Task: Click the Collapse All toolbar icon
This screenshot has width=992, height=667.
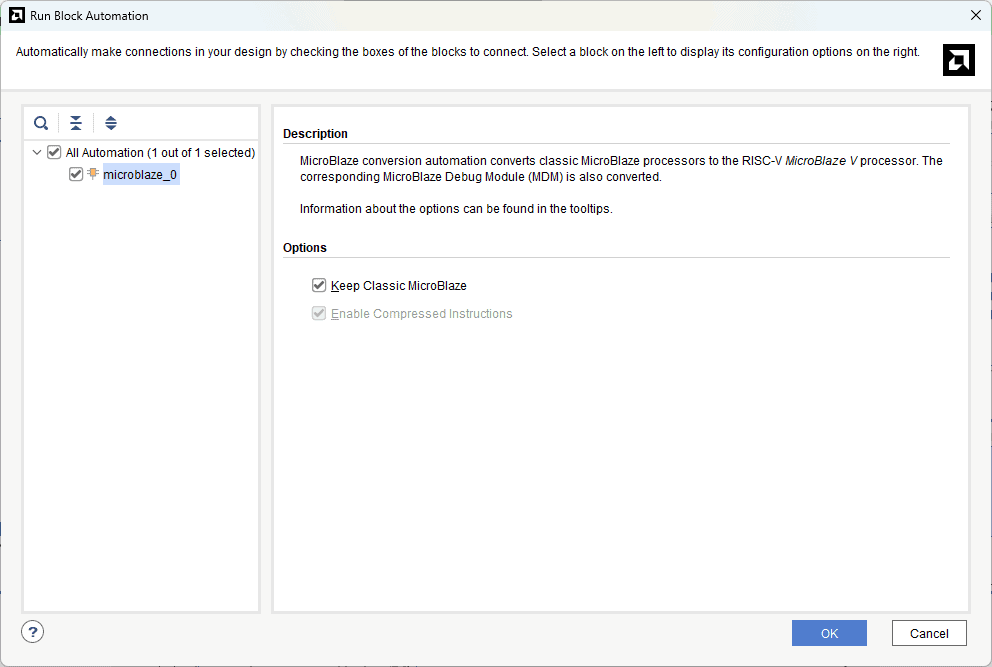Action: [76, 123]
